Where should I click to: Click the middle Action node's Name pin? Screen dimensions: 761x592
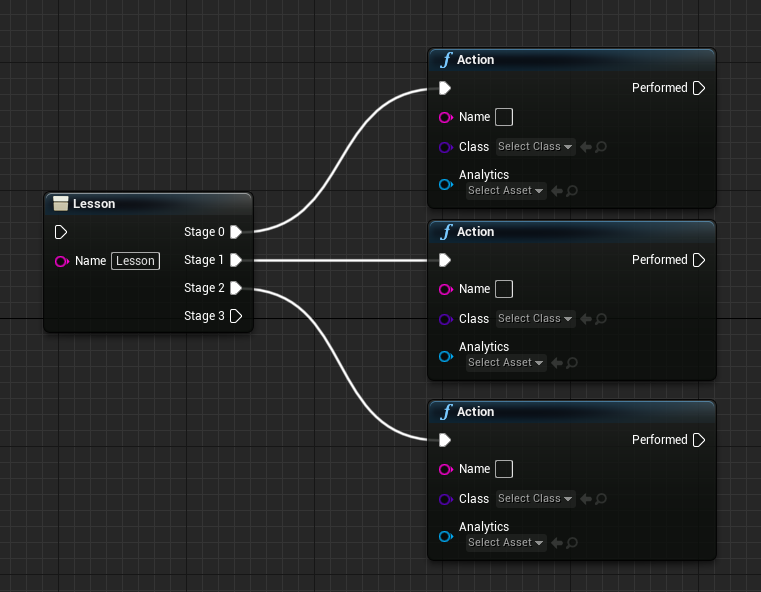point(446,290)
